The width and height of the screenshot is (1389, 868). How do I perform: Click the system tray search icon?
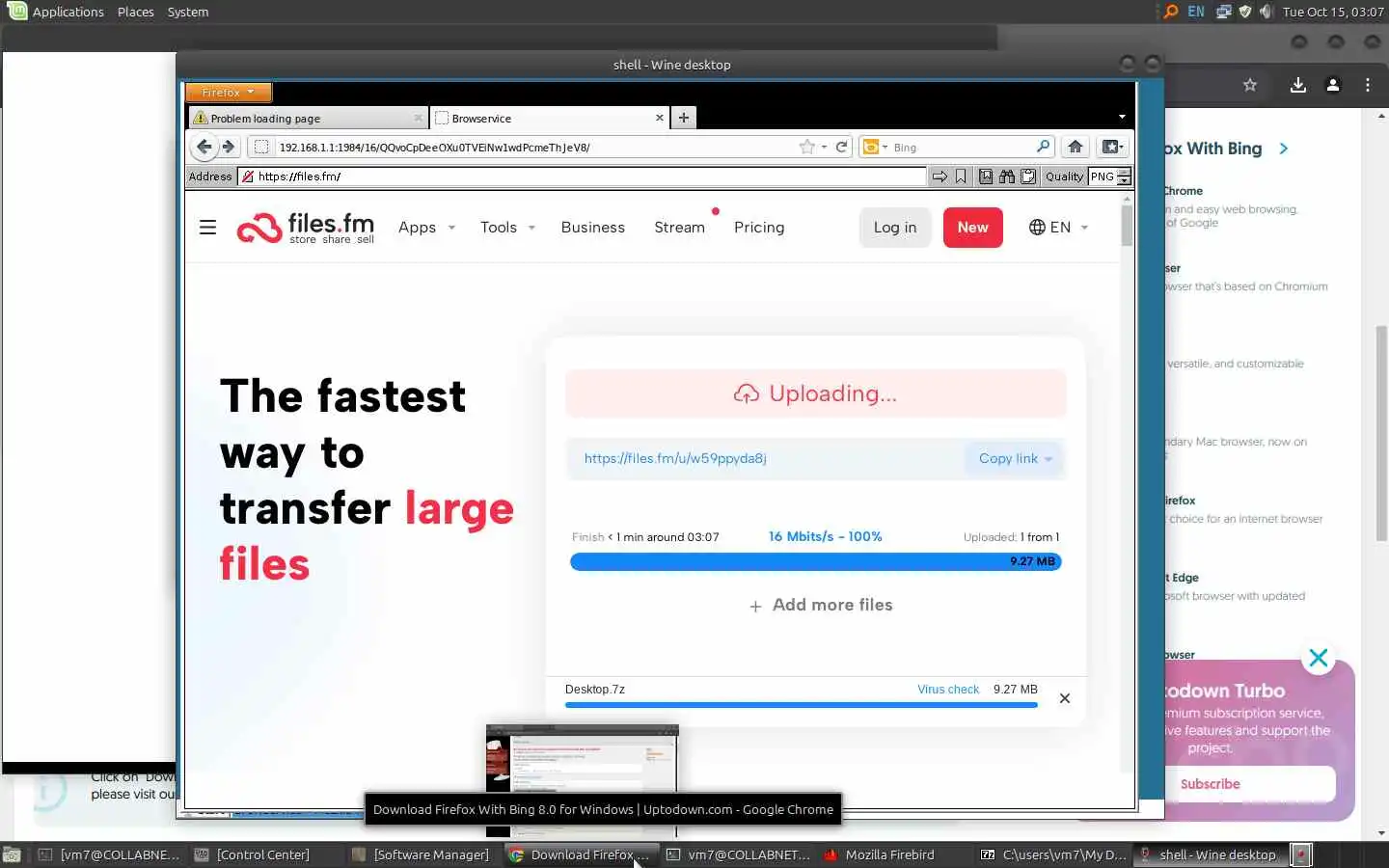tap(1170, 12)
